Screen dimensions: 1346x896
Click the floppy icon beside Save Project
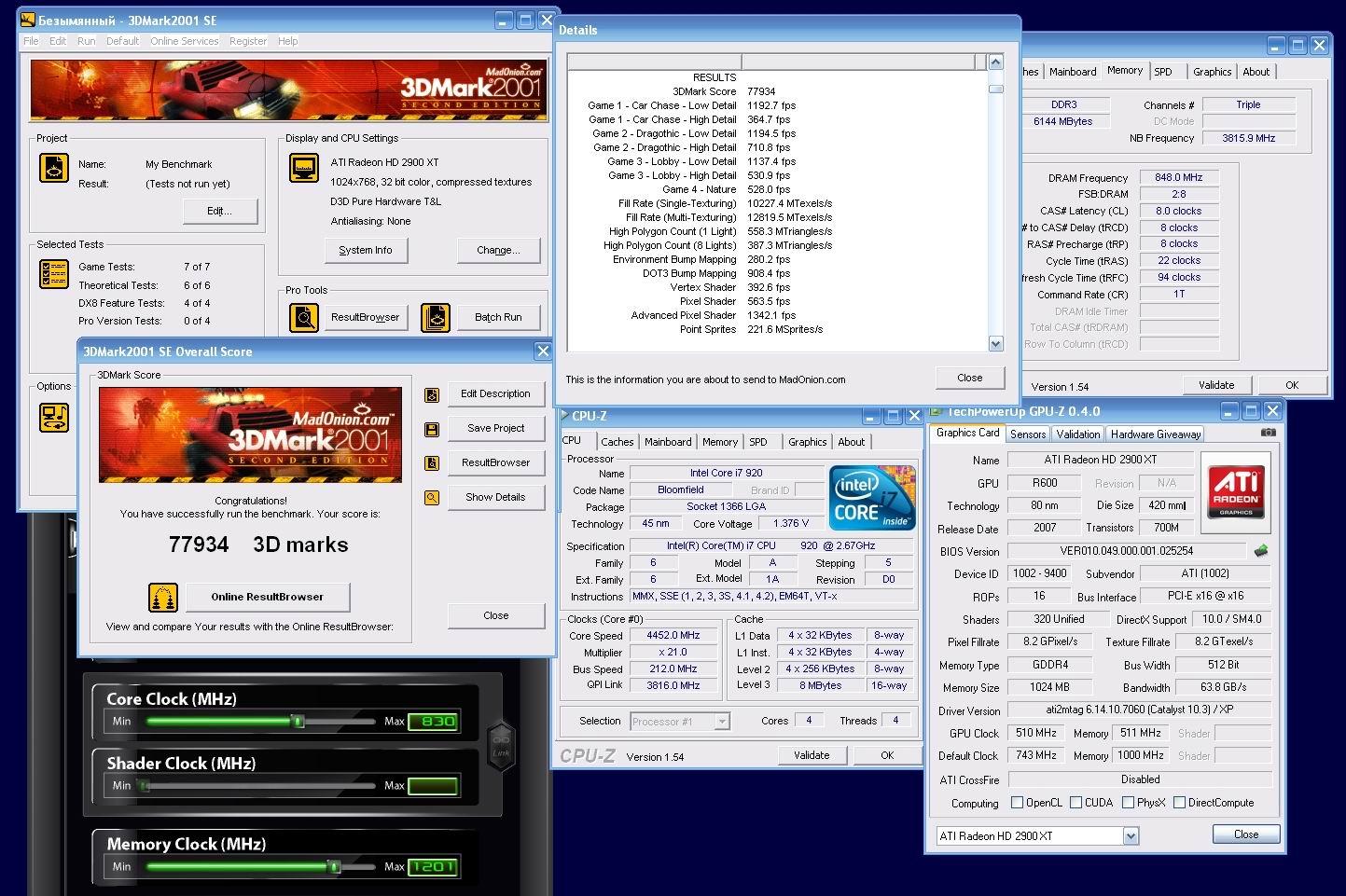pos(432,429)
